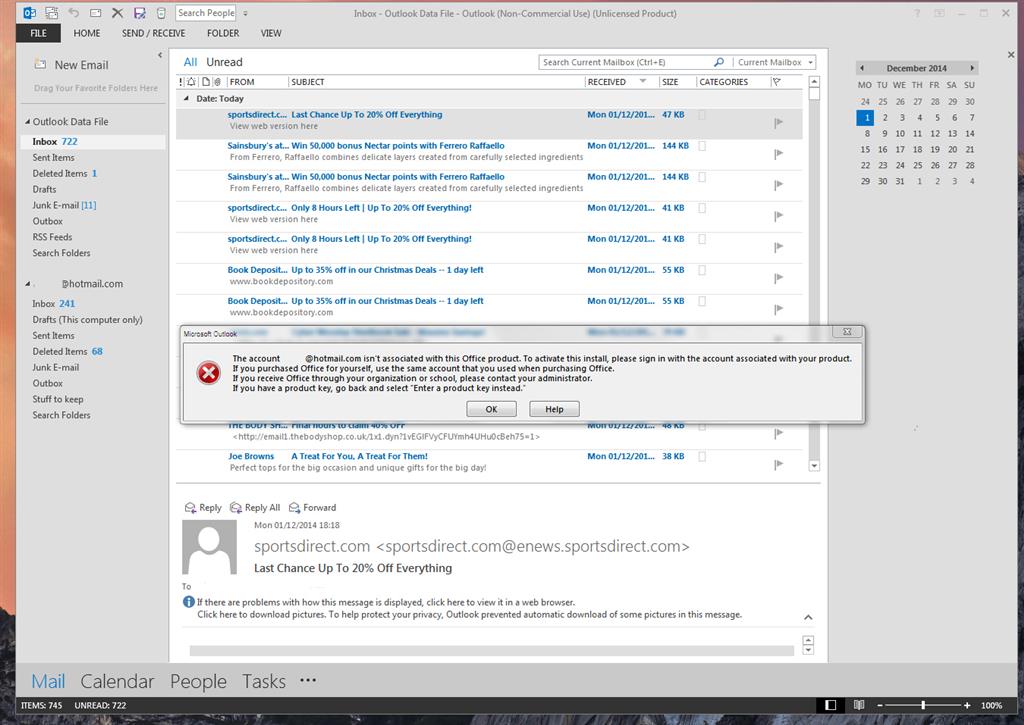Switch to Tasks in navigation bar
Screen dimensions: 1024x725
(x=264, y=681)
